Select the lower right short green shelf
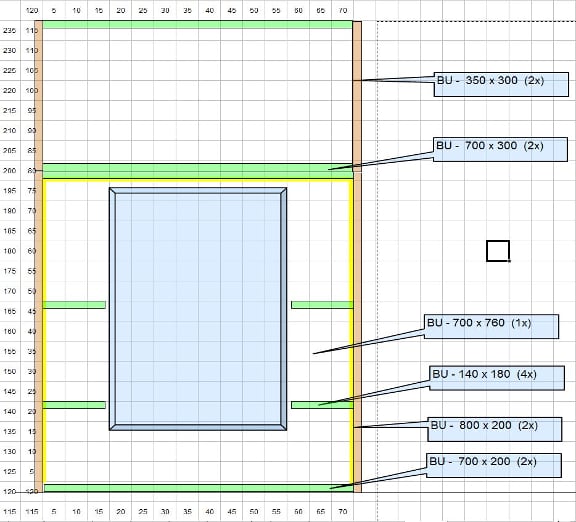The height and width of the screenshot is (522, 576). pos(322,405)
